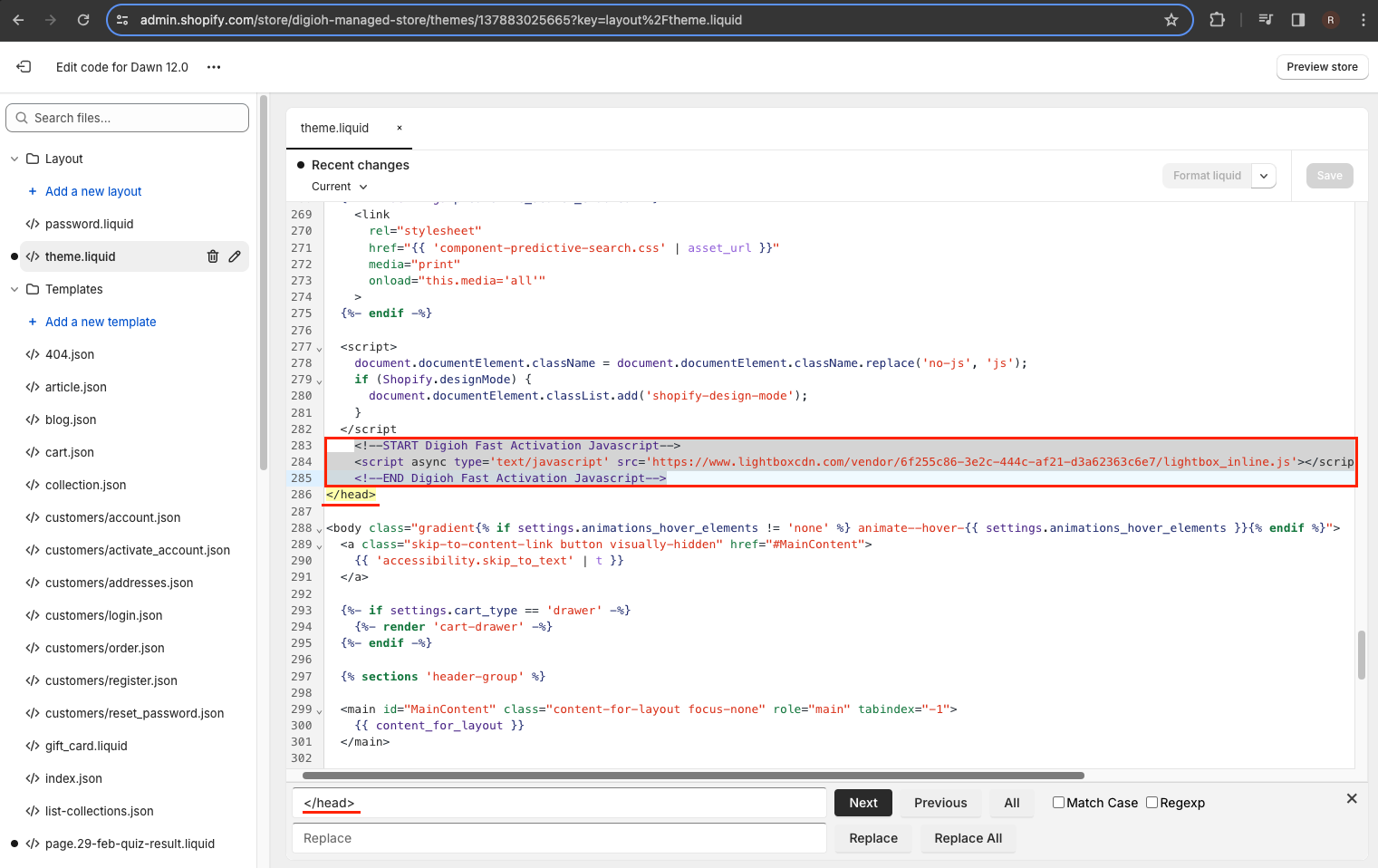This screenshot has height=868, width=1378.
Task: Click the </head> tag on line 286
Action: coord(351,495)
